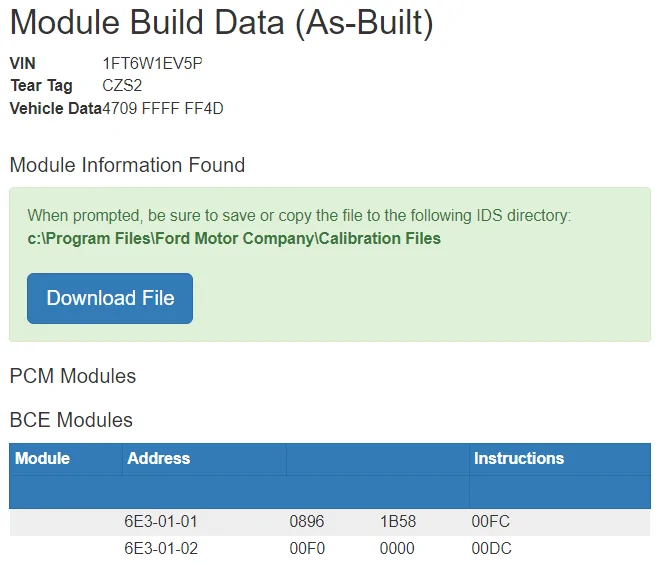This screenshot has width=657, height=563.
Task: Select the Calibration Files directory path text
Action: pos(234,239)
